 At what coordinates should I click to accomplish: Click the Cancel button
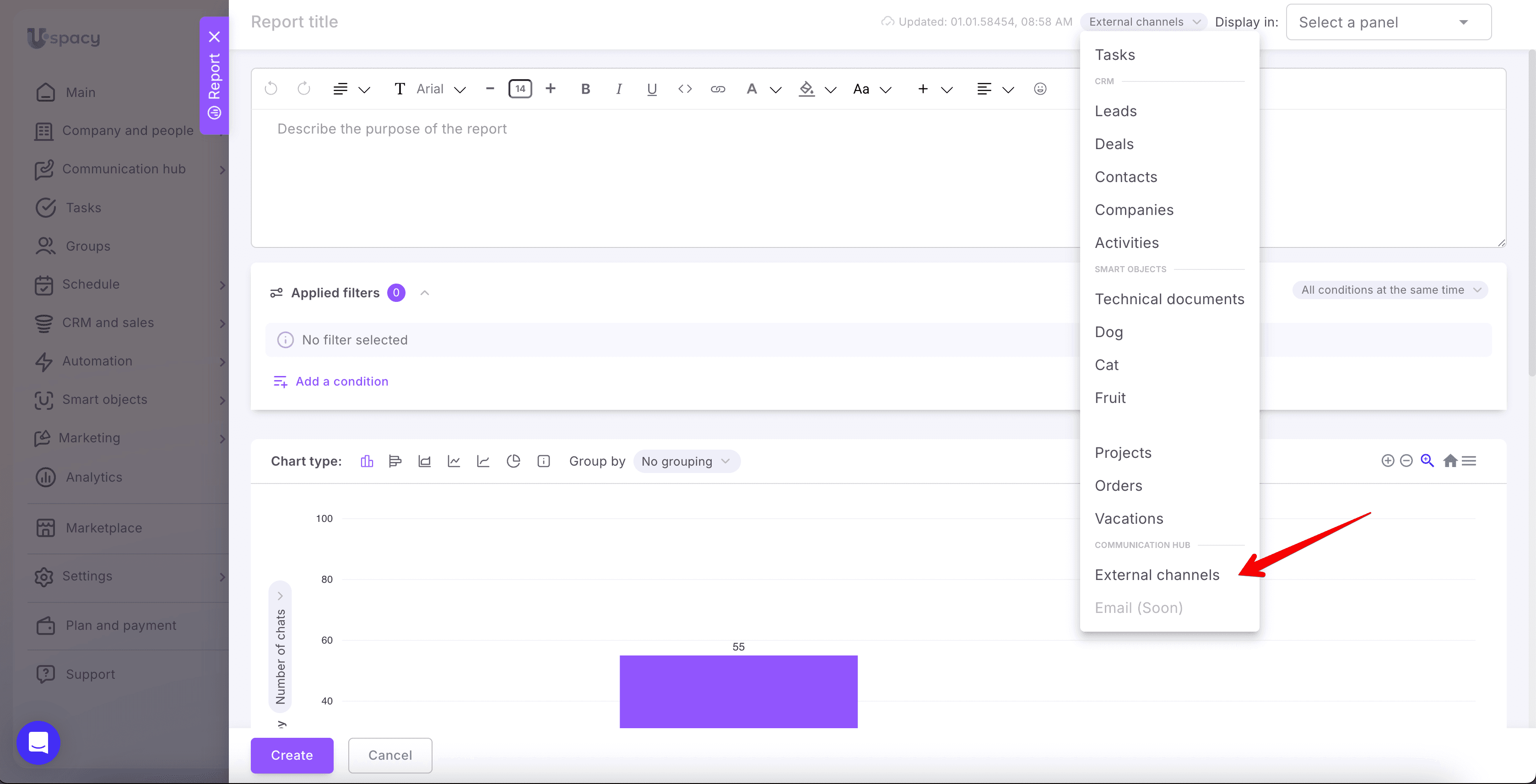click(x=390, y=755)
